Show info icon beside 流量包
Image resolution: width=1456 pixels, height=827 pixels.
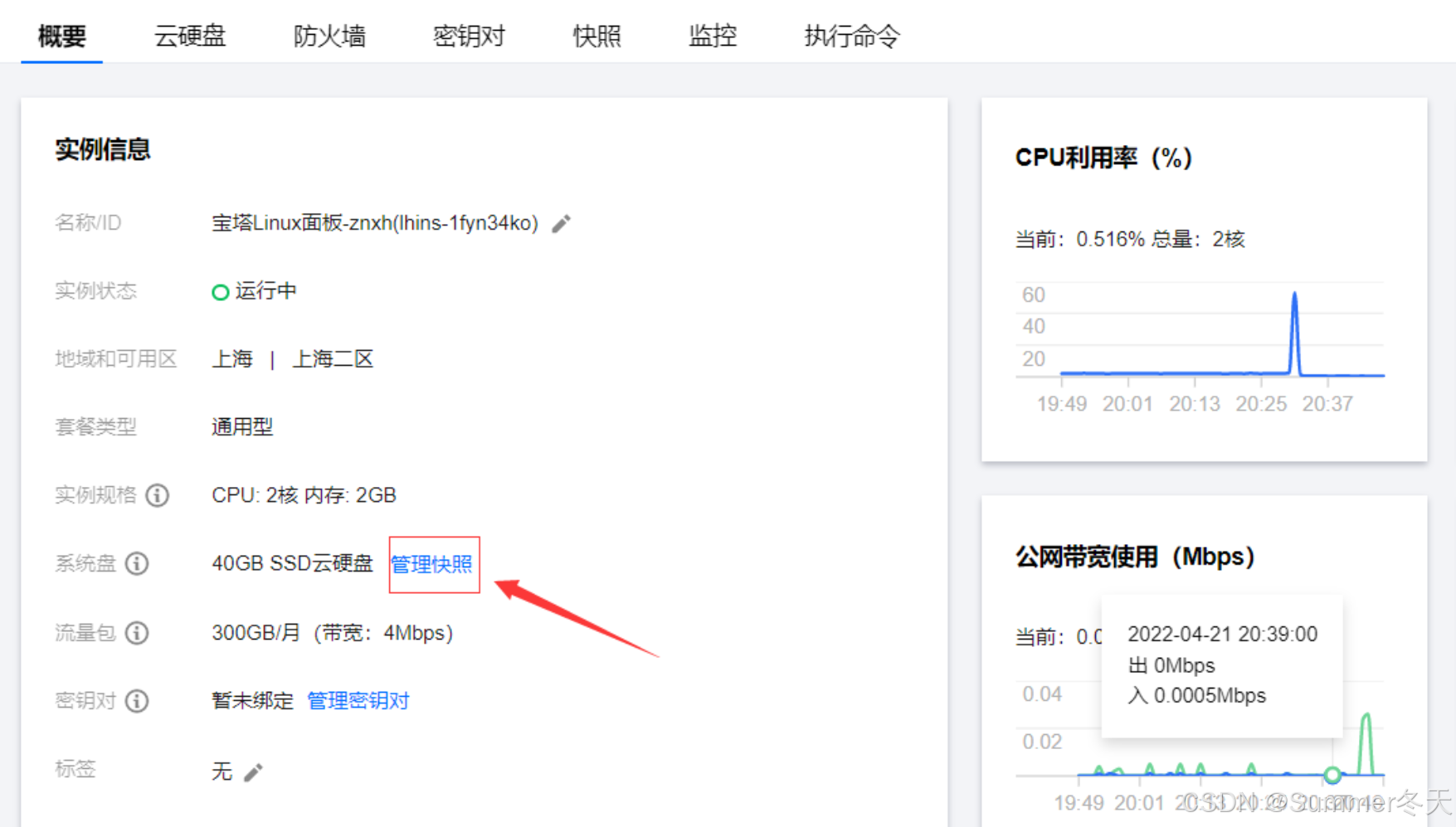[137, 633]
